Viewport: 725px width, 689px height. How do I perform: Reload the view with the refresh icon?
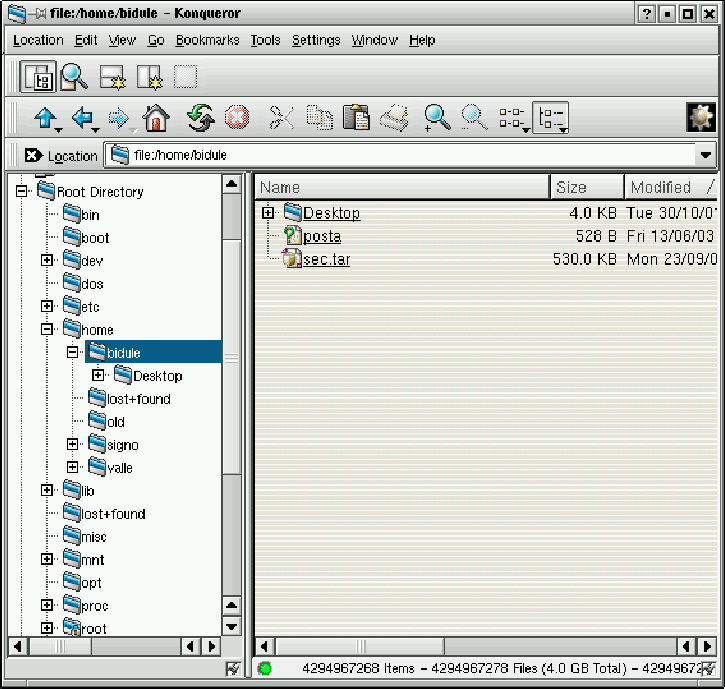pos(200,118)
